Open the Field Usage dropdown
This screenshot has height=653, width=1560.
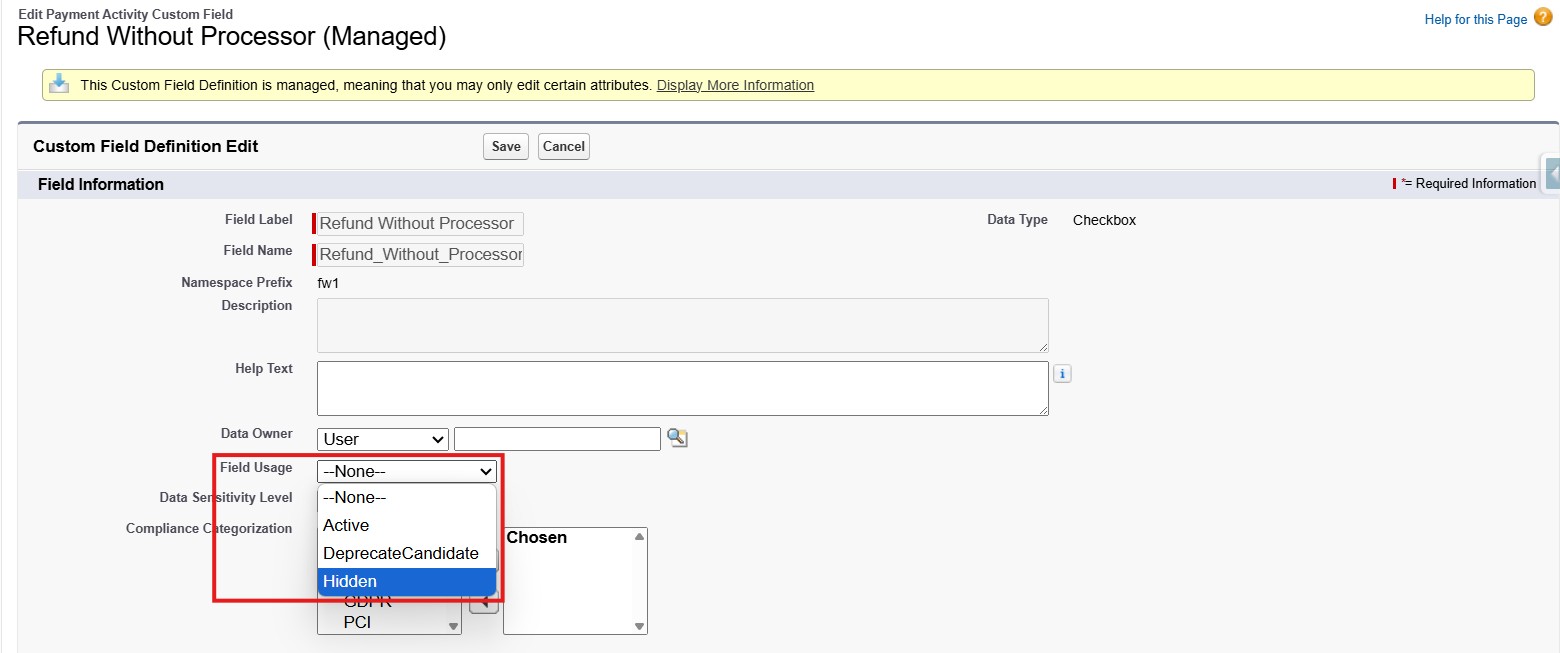[407, 471]
